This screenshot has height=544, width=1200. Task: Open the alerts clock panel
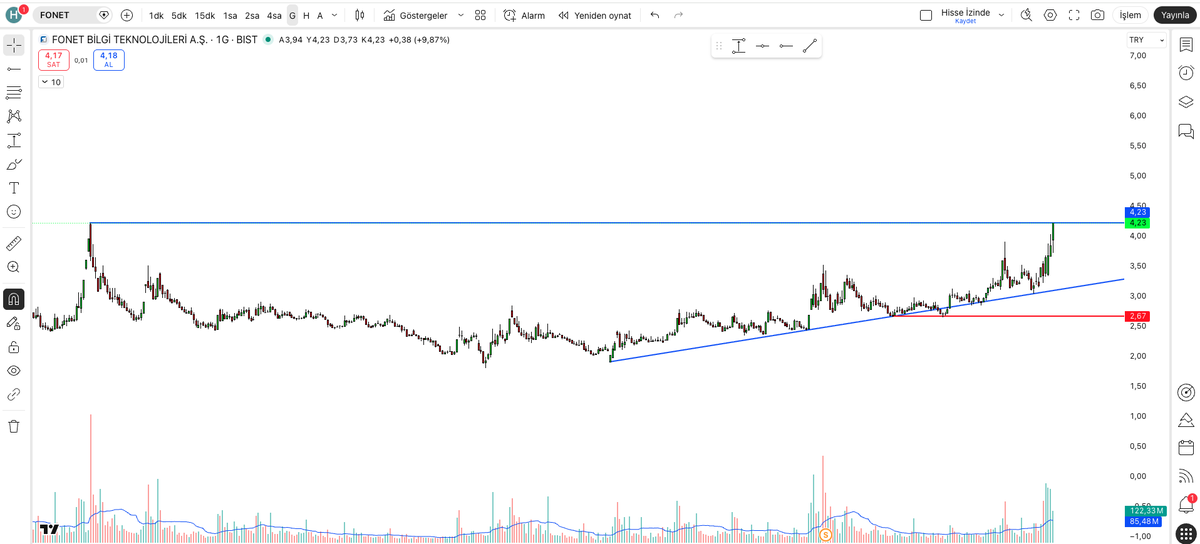pyautogui.click(x=1186, y=73)
